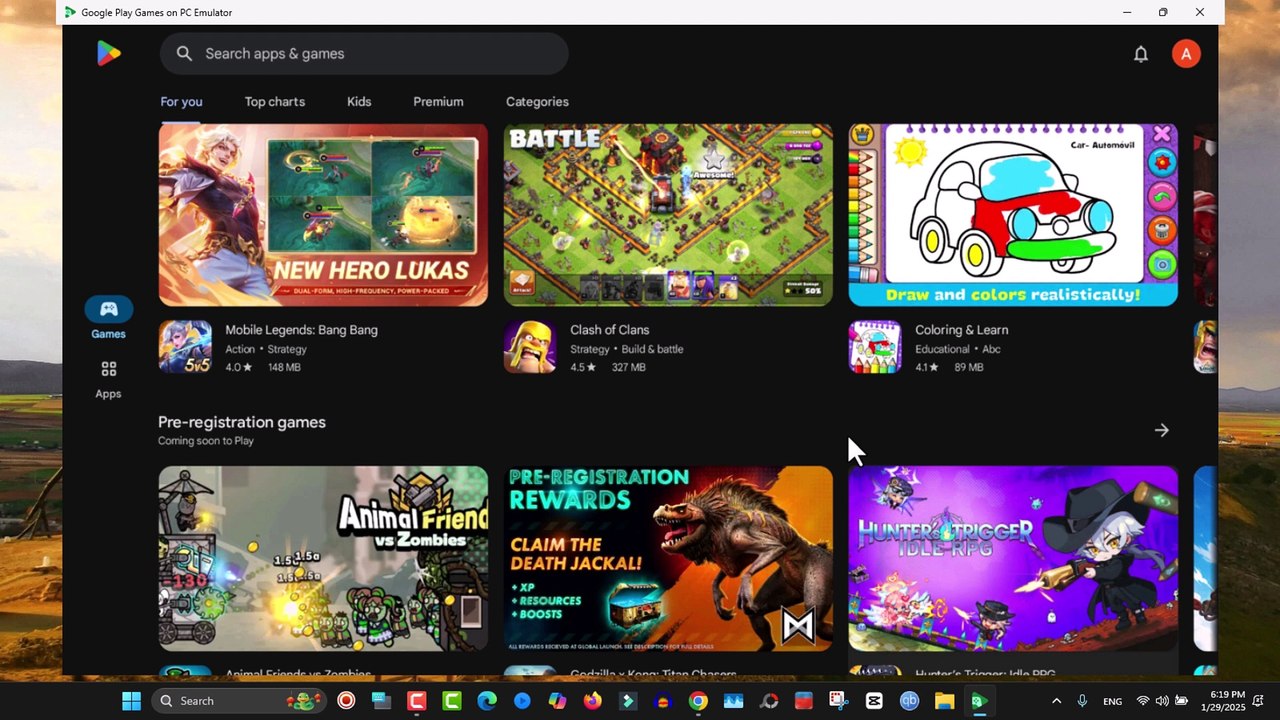1280x720 pixels.
Task: Open the Animal Friends vs Zombies banner
Action: click(323, 559)
